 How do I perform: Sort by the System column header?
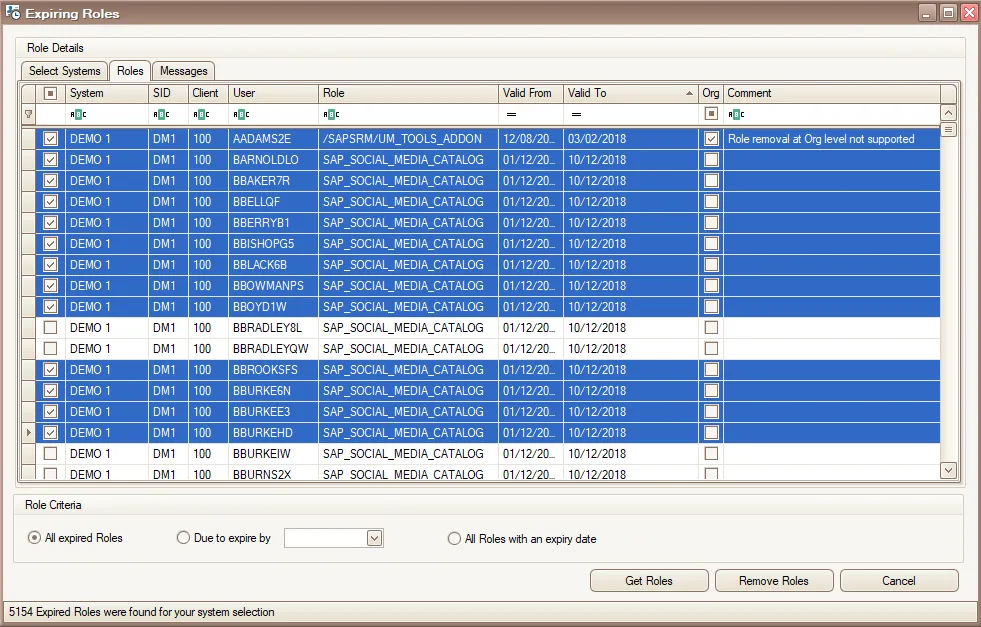pyautogui.click(x=106, y=93)
